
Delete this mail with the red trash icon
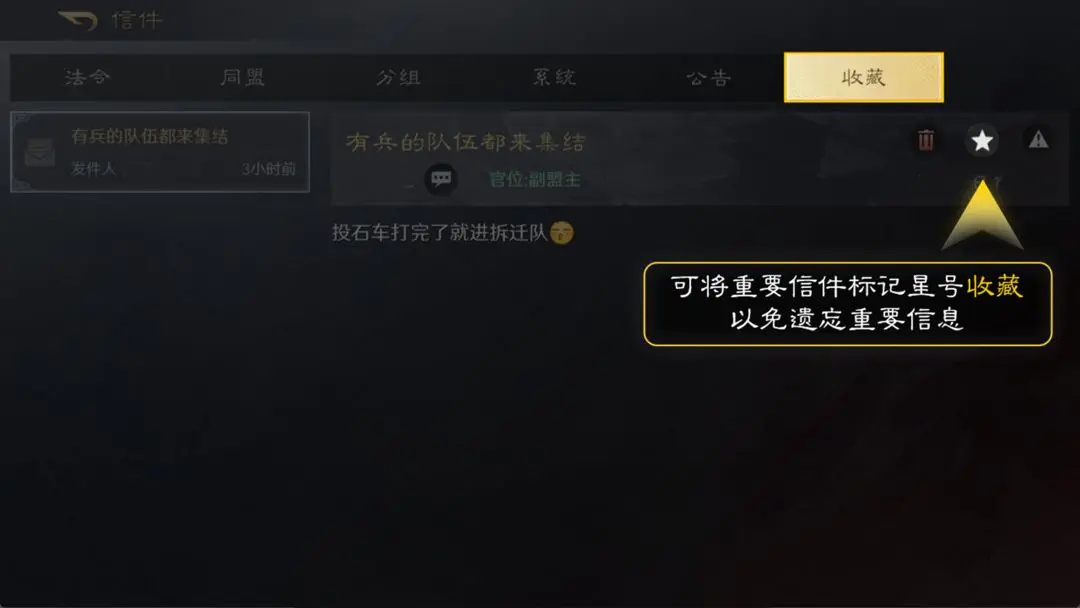click(x=926, y=140)
